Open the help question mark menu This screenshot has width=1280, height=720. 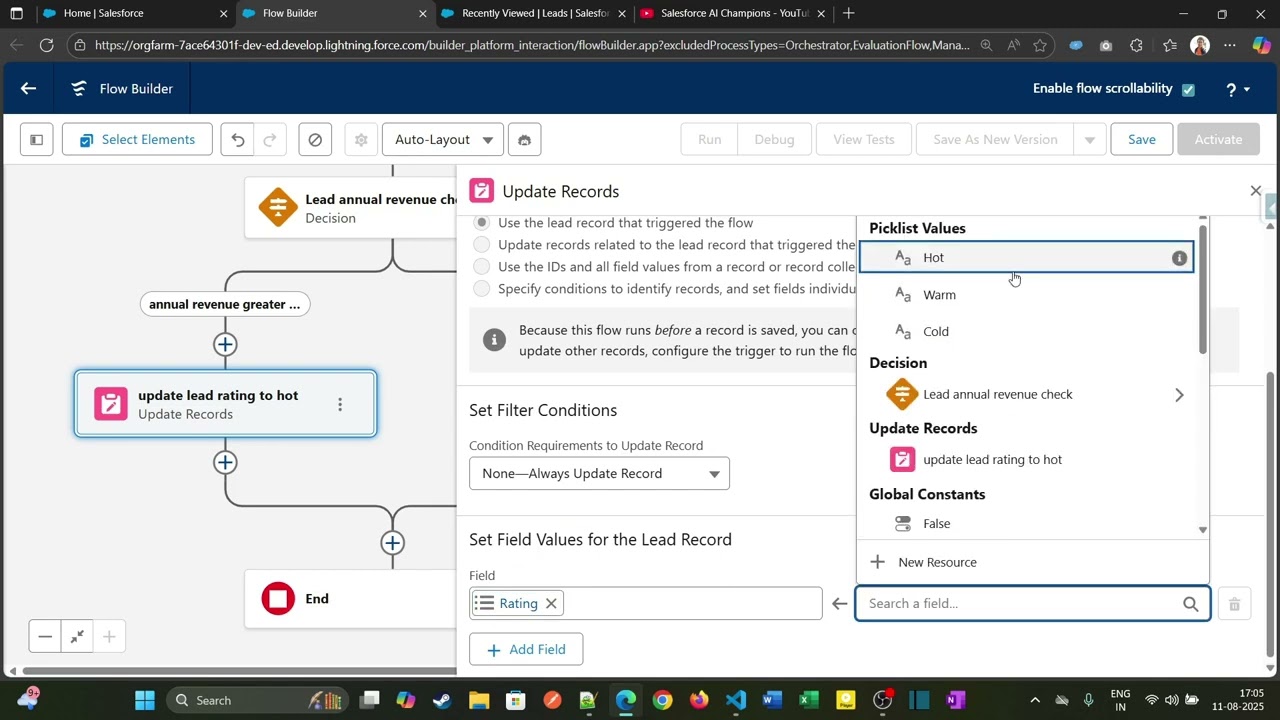1237,89
